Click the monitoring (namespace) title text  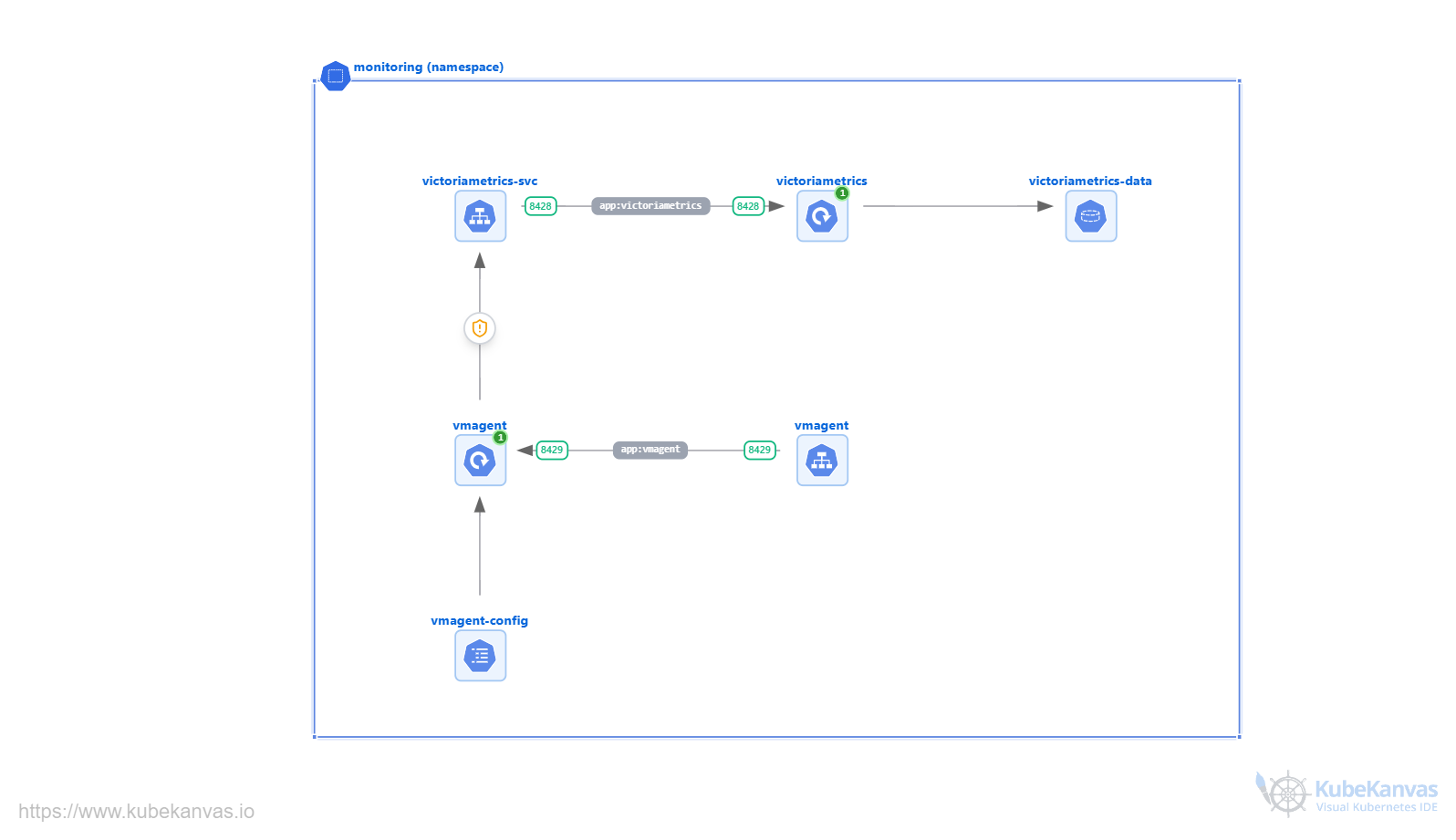tap(429, 67)
